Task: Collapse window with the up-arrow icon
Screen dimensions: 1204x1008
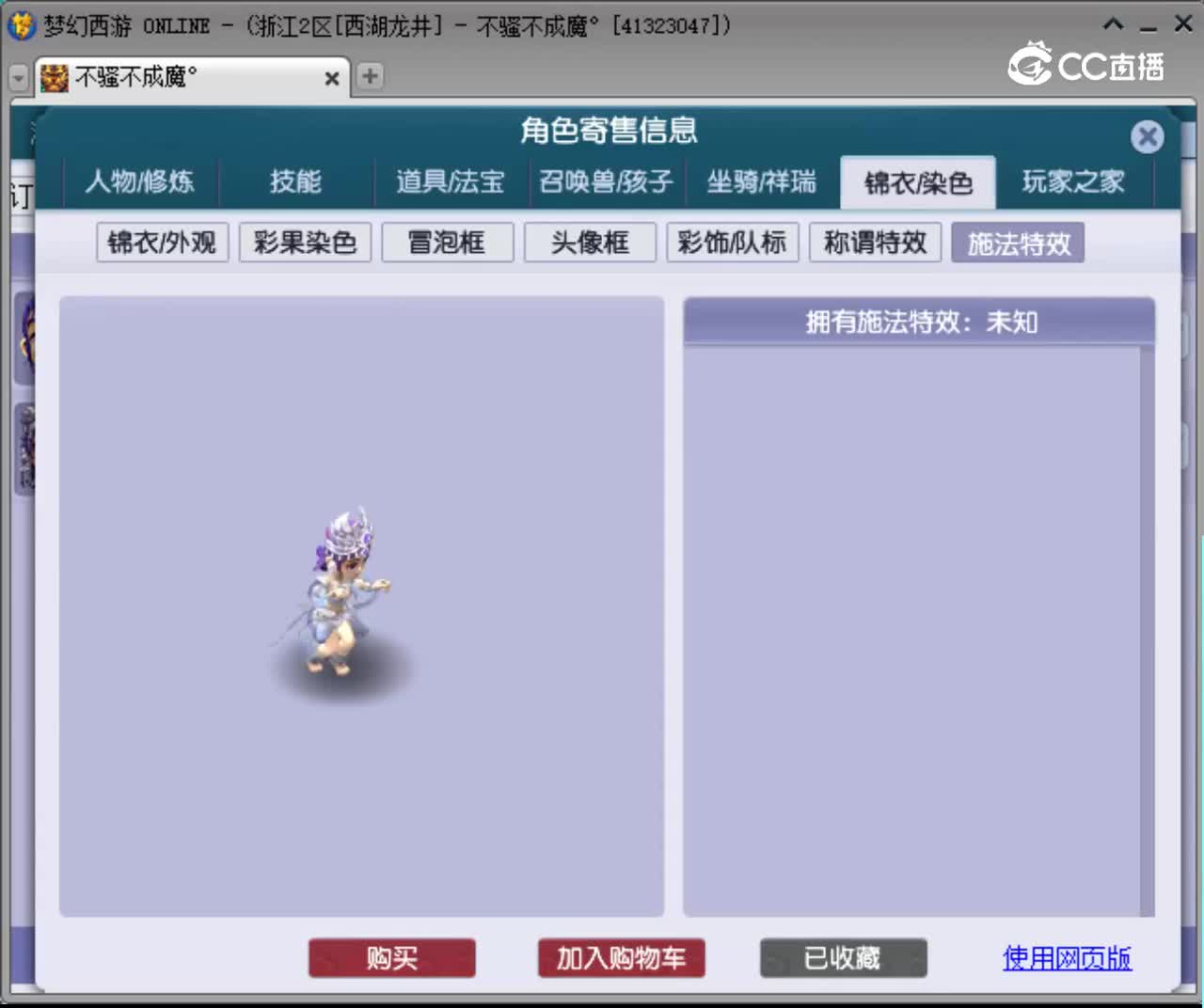Action: pos(1113,24)
